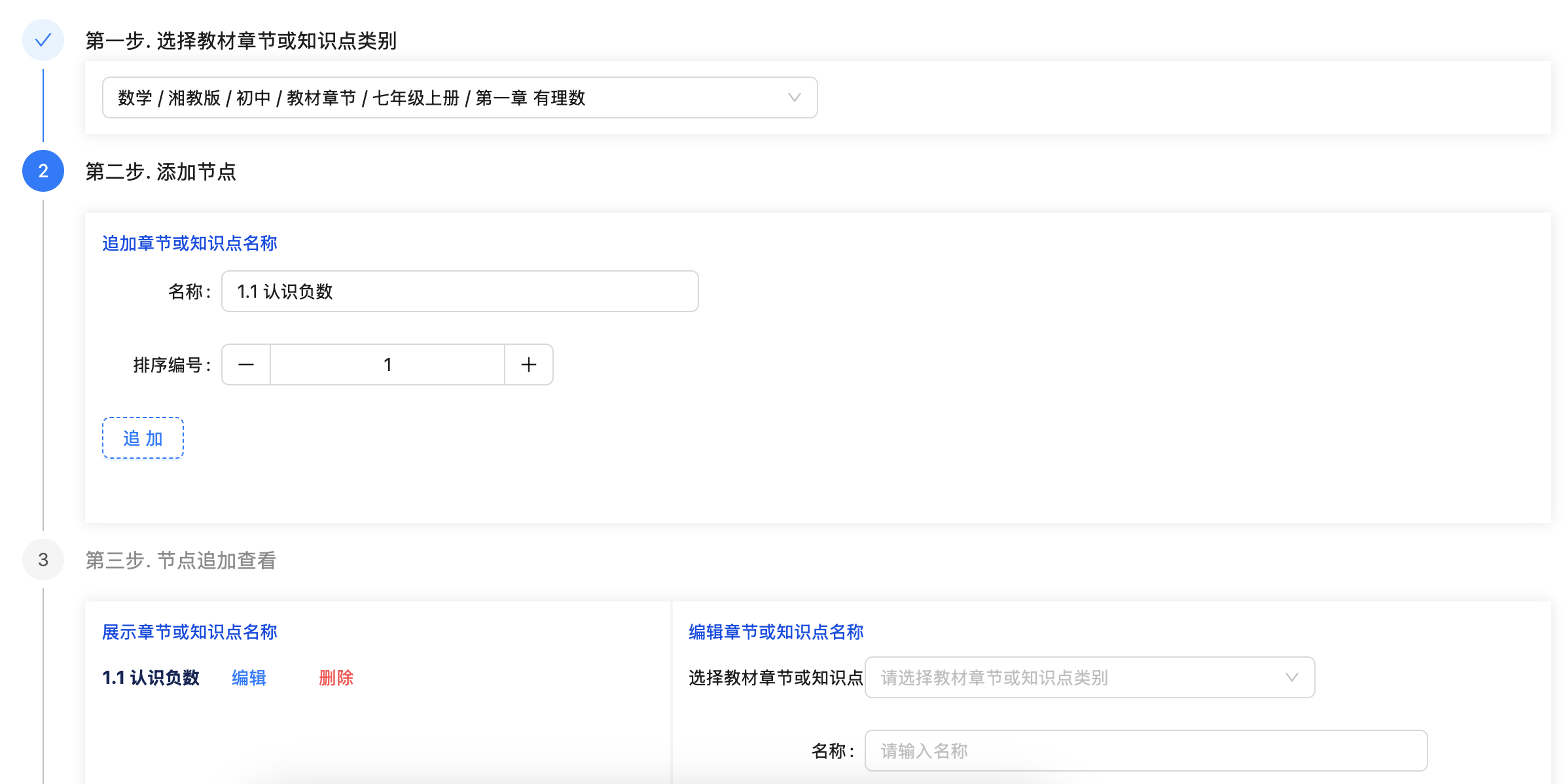Viewport: 1563px width, 784px height.
Task: Open 请选择教材章节或知识点类别 dropdown
Action: coord(1073,677)
